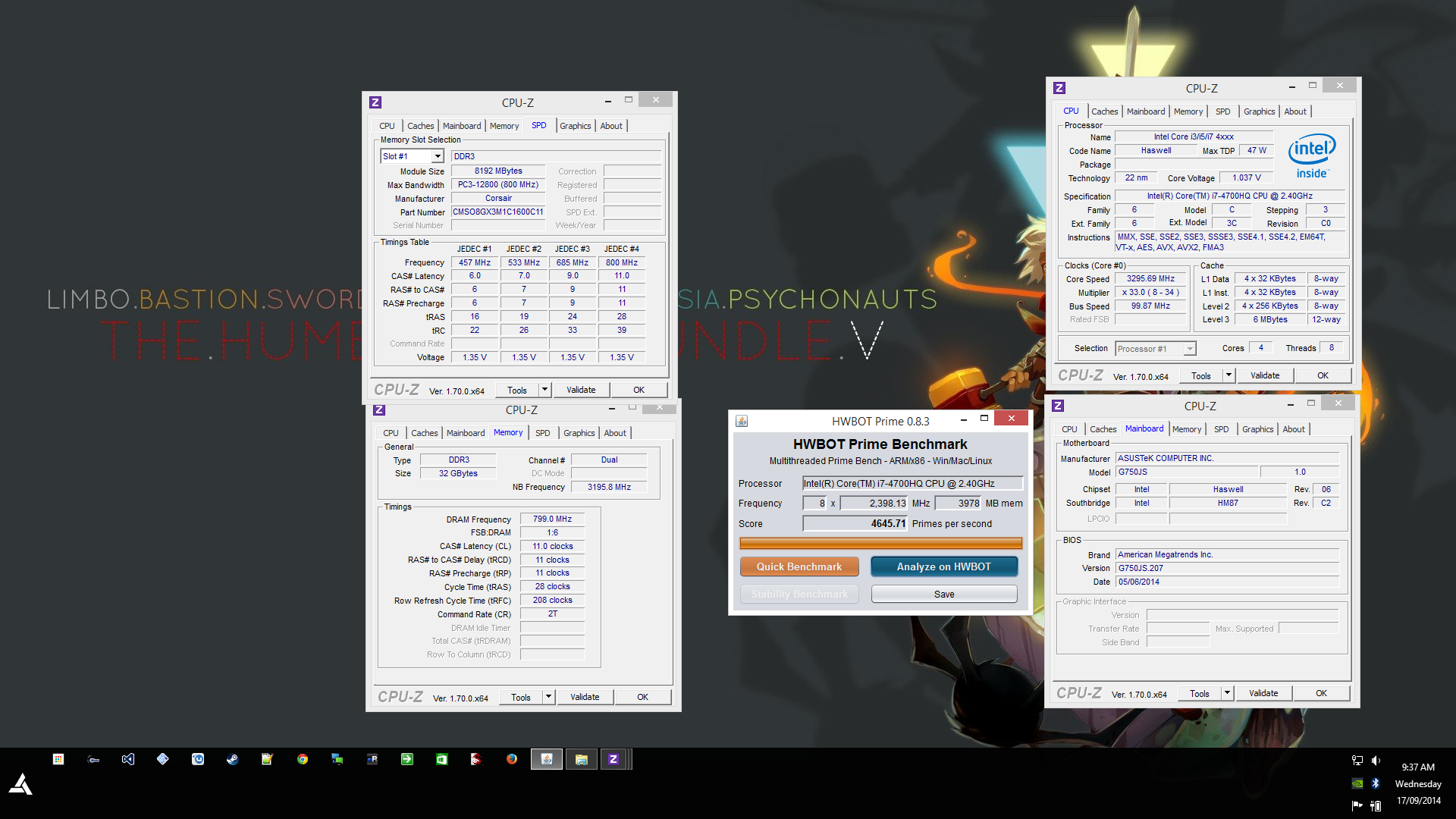Click Tools button in the CPU tab window
The image size is (1456, 819).
coord(1201,375)
